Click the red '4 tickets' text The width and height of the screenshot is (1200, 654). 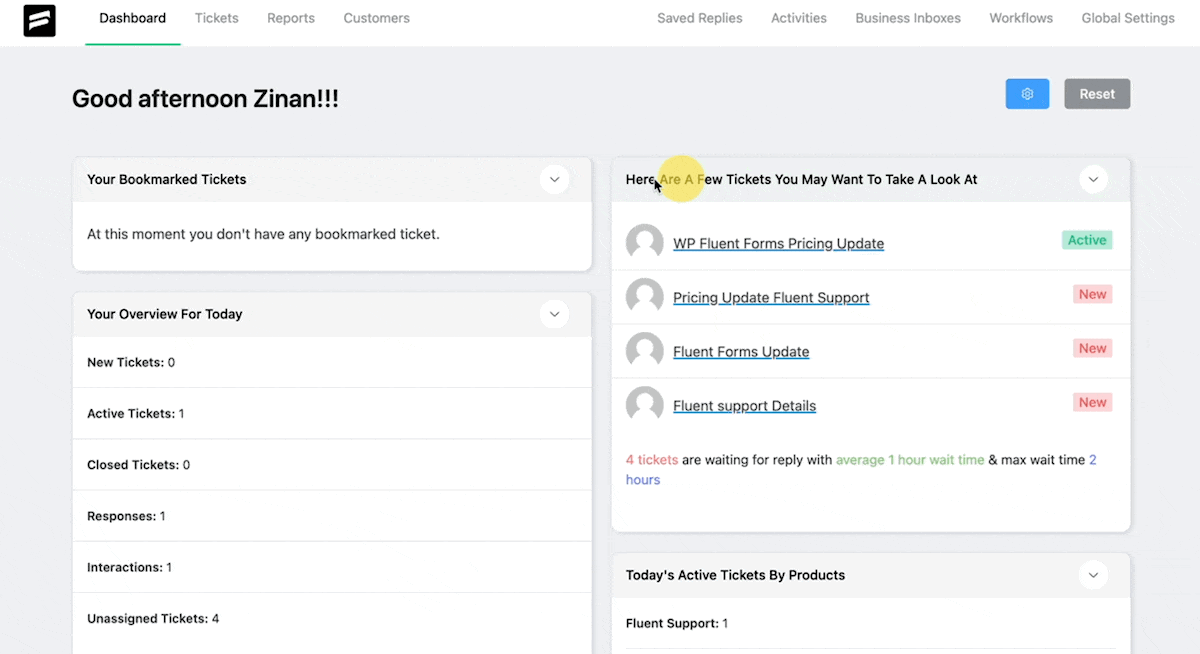pos(652,460)
